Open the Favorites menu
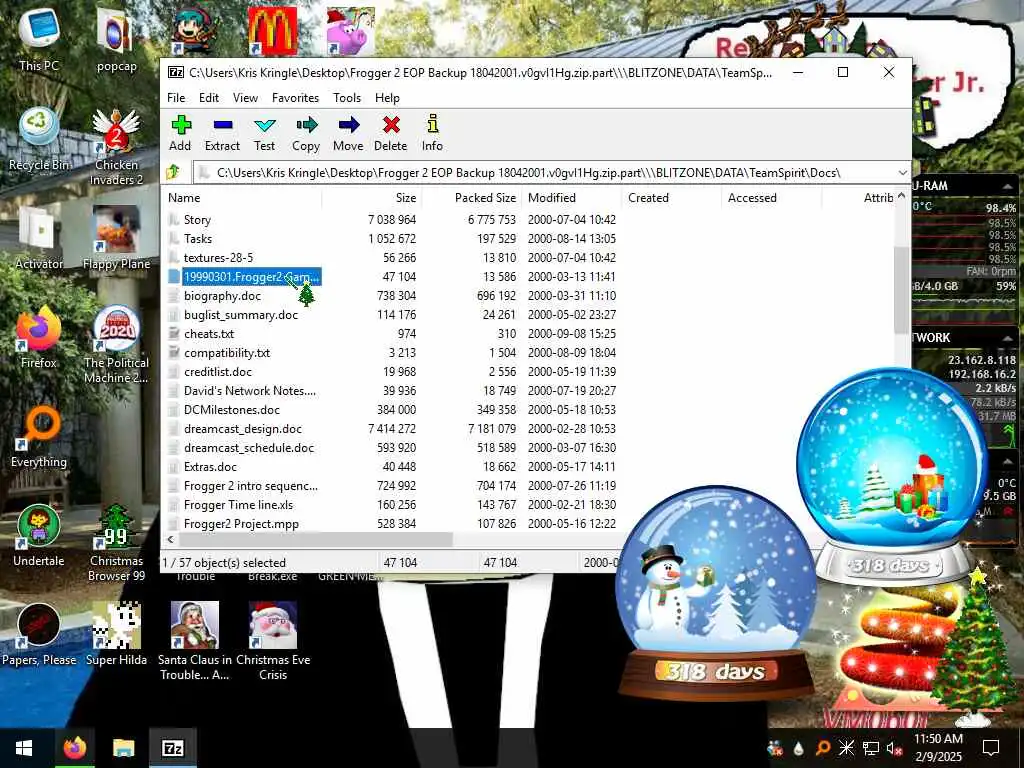The height and width of the screenshot is (768, 1024). (x=295, y=98)
